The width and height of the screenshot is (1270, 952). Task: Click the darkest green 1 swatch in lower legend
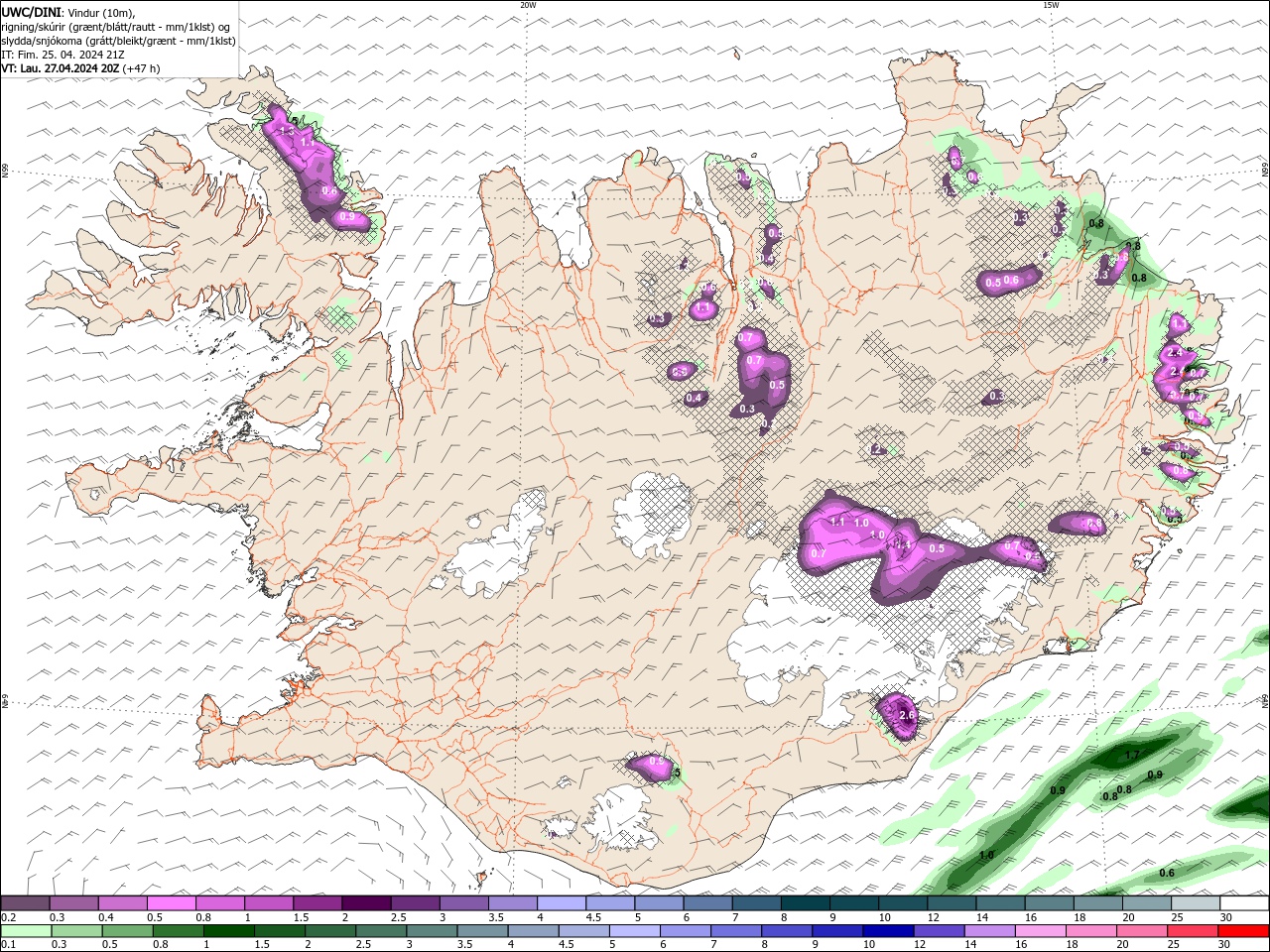[228, 930]
